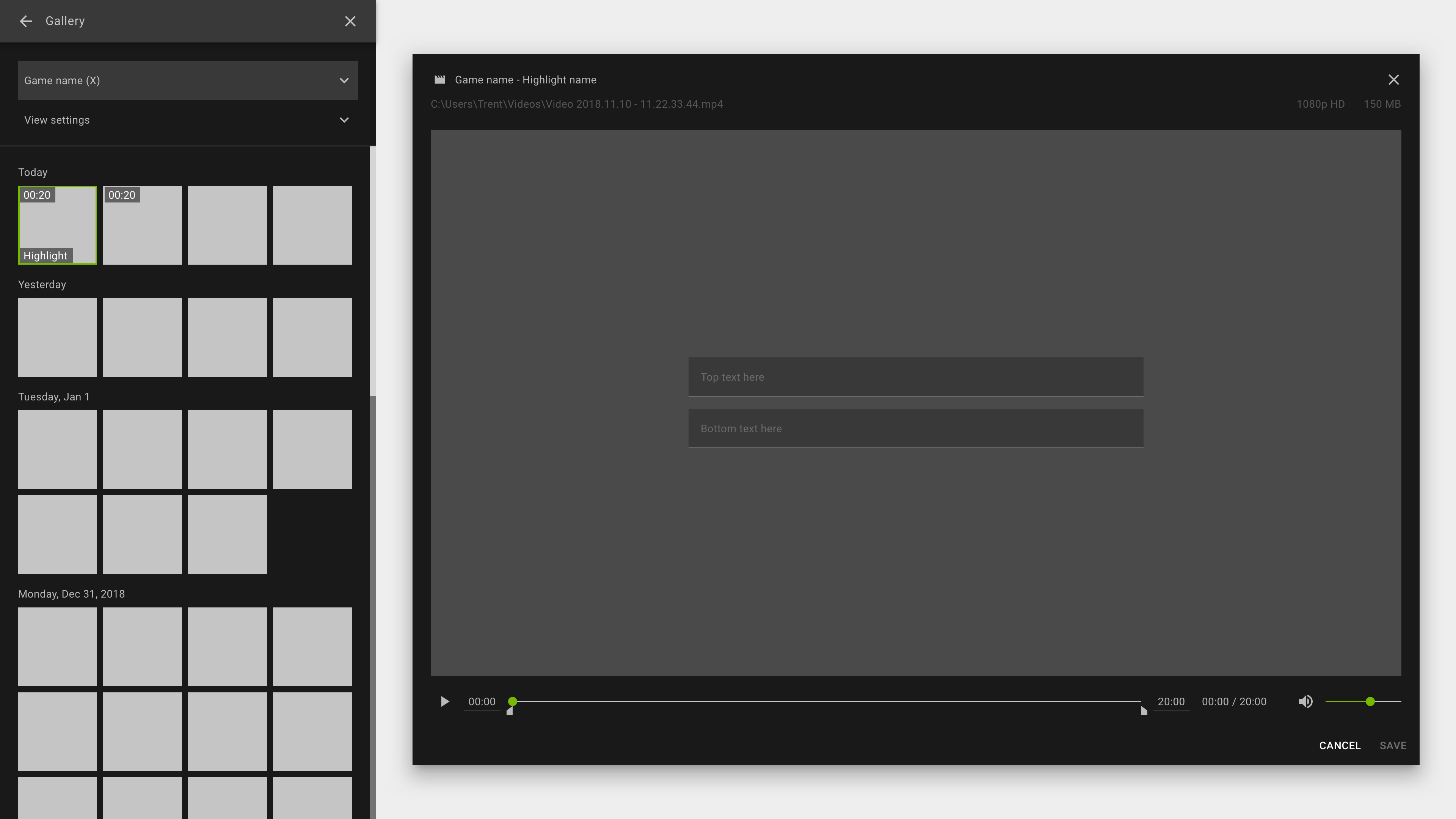Edit the 00:00 trim start time field

[x=482, y=701]
